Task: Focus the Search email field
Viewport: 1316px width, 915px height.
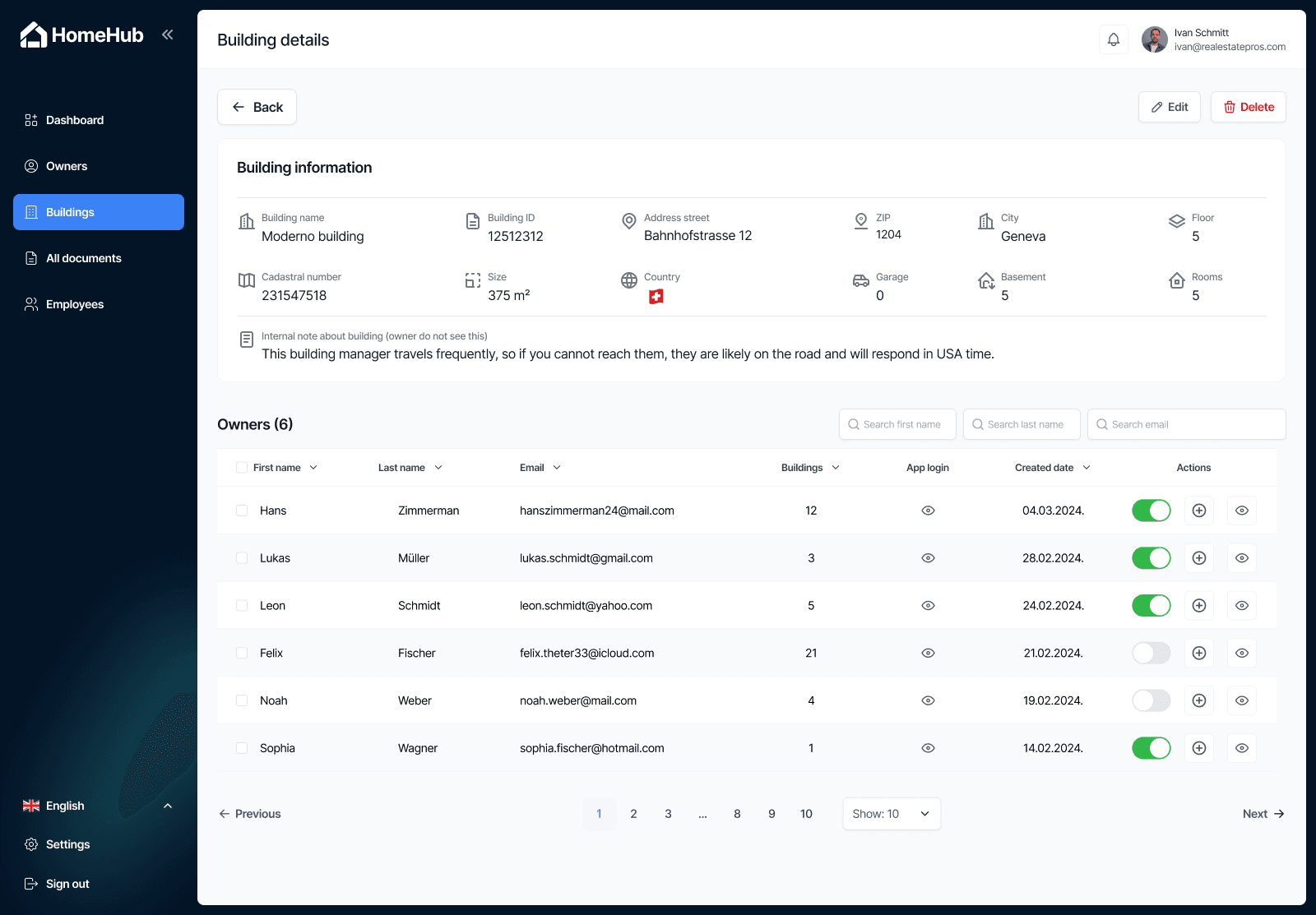Action: [1186, 424]
